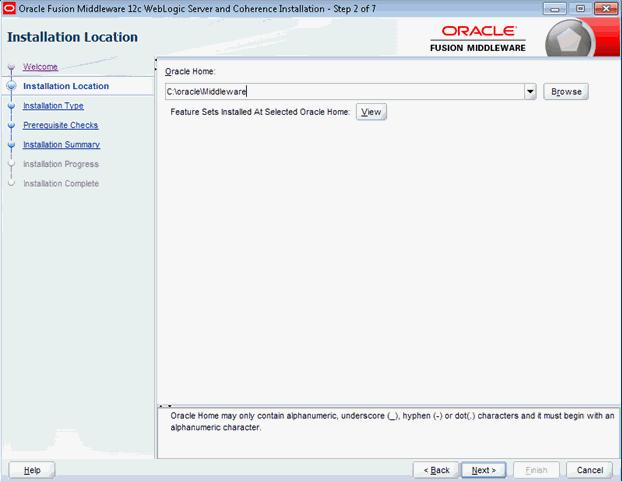Click Installation Progress step label
The width and height of the screenshot is (622, 481).
(61, 164)
